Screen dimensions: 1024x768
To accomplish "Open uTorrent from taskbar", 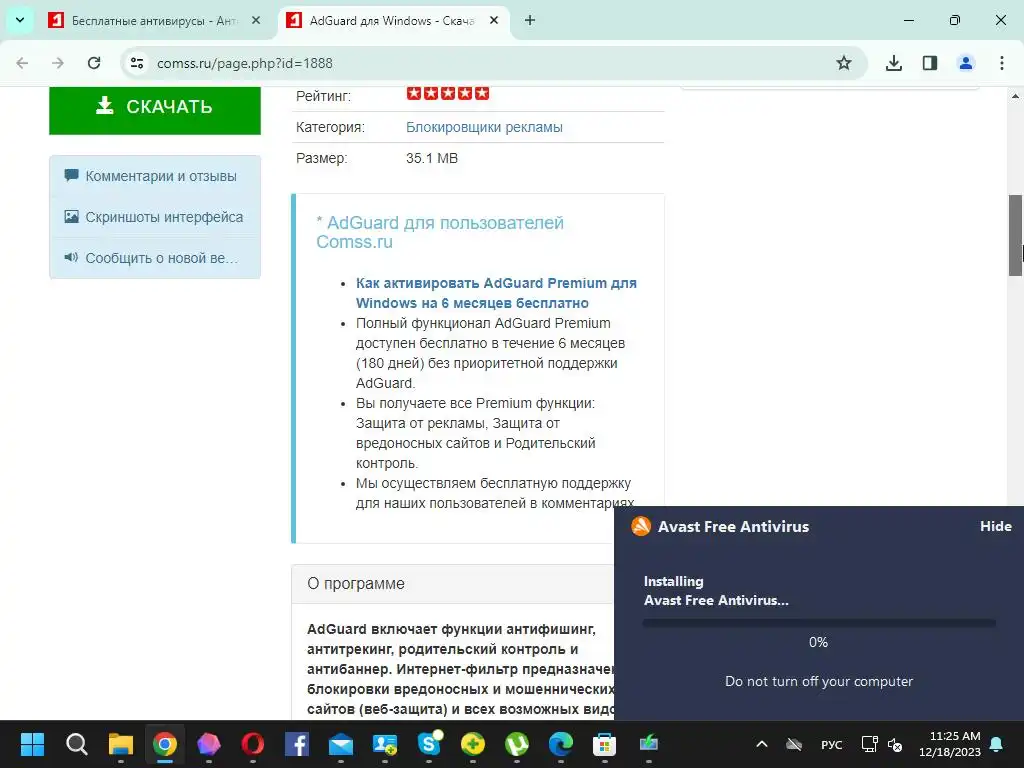I will tap(517, 744).
